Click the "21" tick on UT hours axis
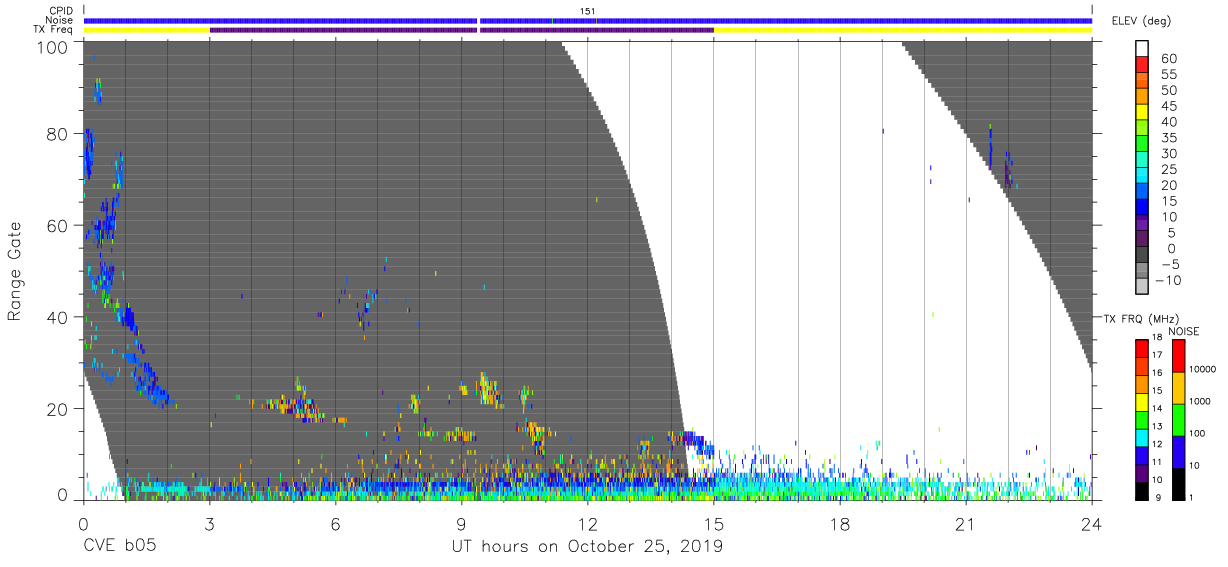The height and width of the screenshot is (567, 1228). coord(966,523)
